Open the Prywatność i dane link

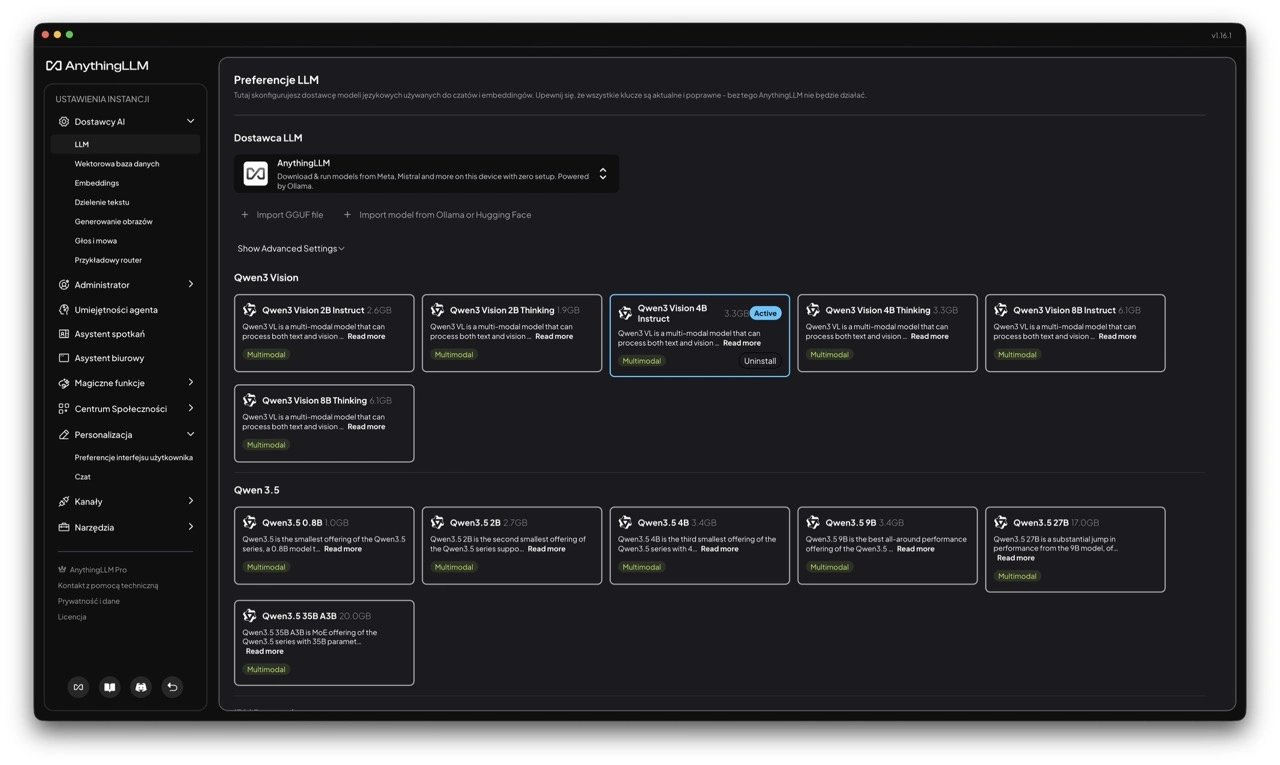click(x=89, y=601)
